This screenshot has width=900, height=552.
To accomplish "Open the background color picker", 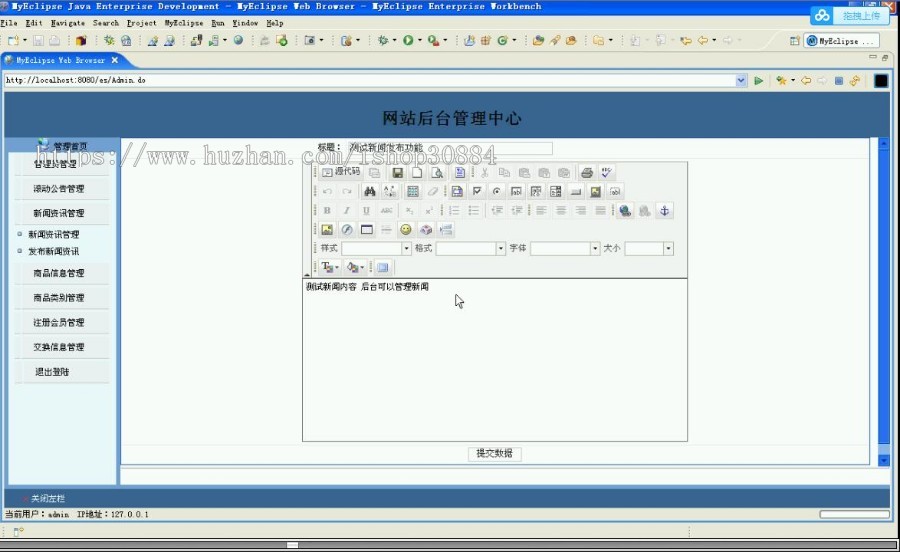I will 355,267.
